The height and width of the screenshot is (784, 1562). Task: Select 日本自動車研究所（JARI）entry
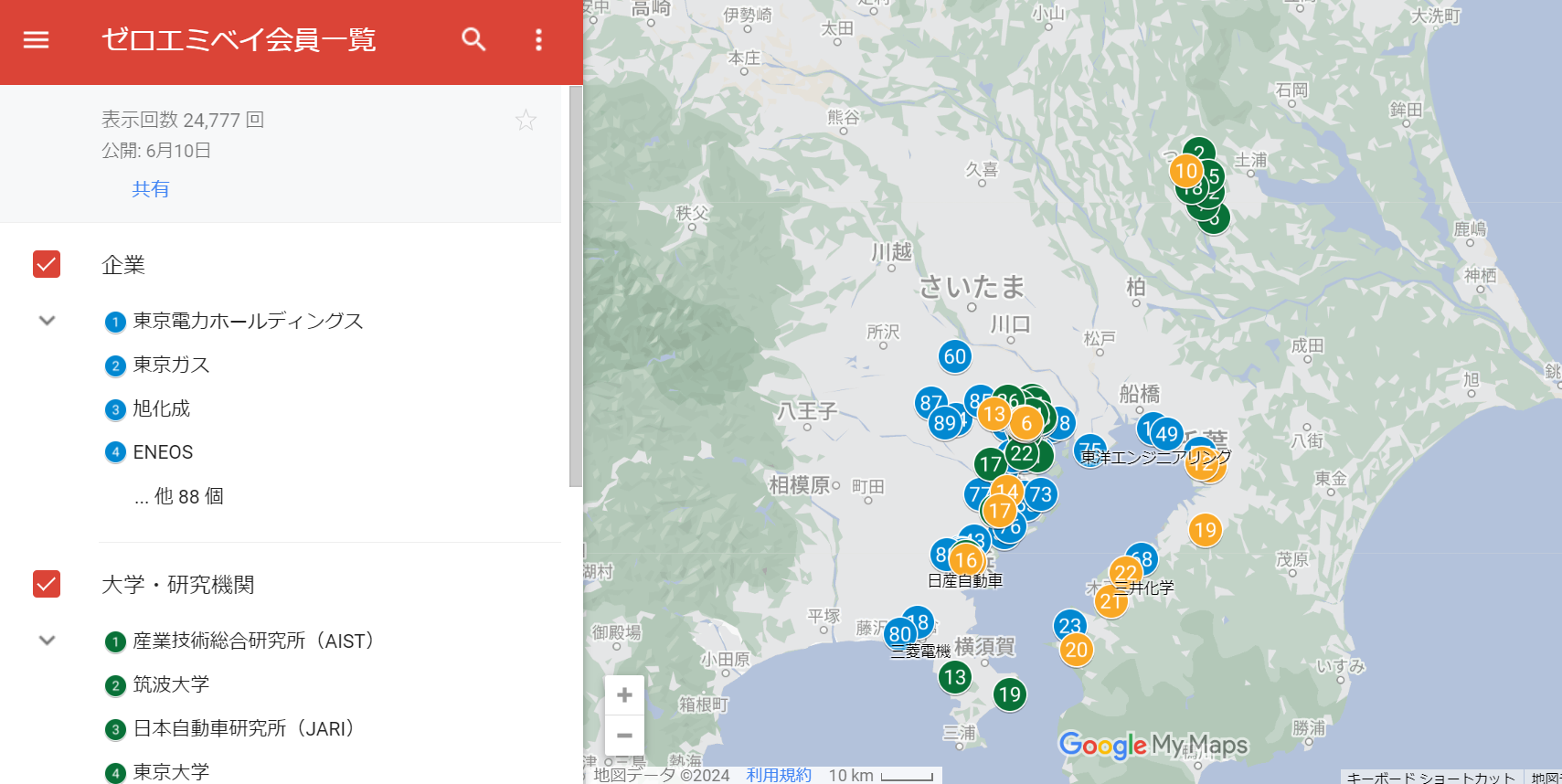(244, 728)
